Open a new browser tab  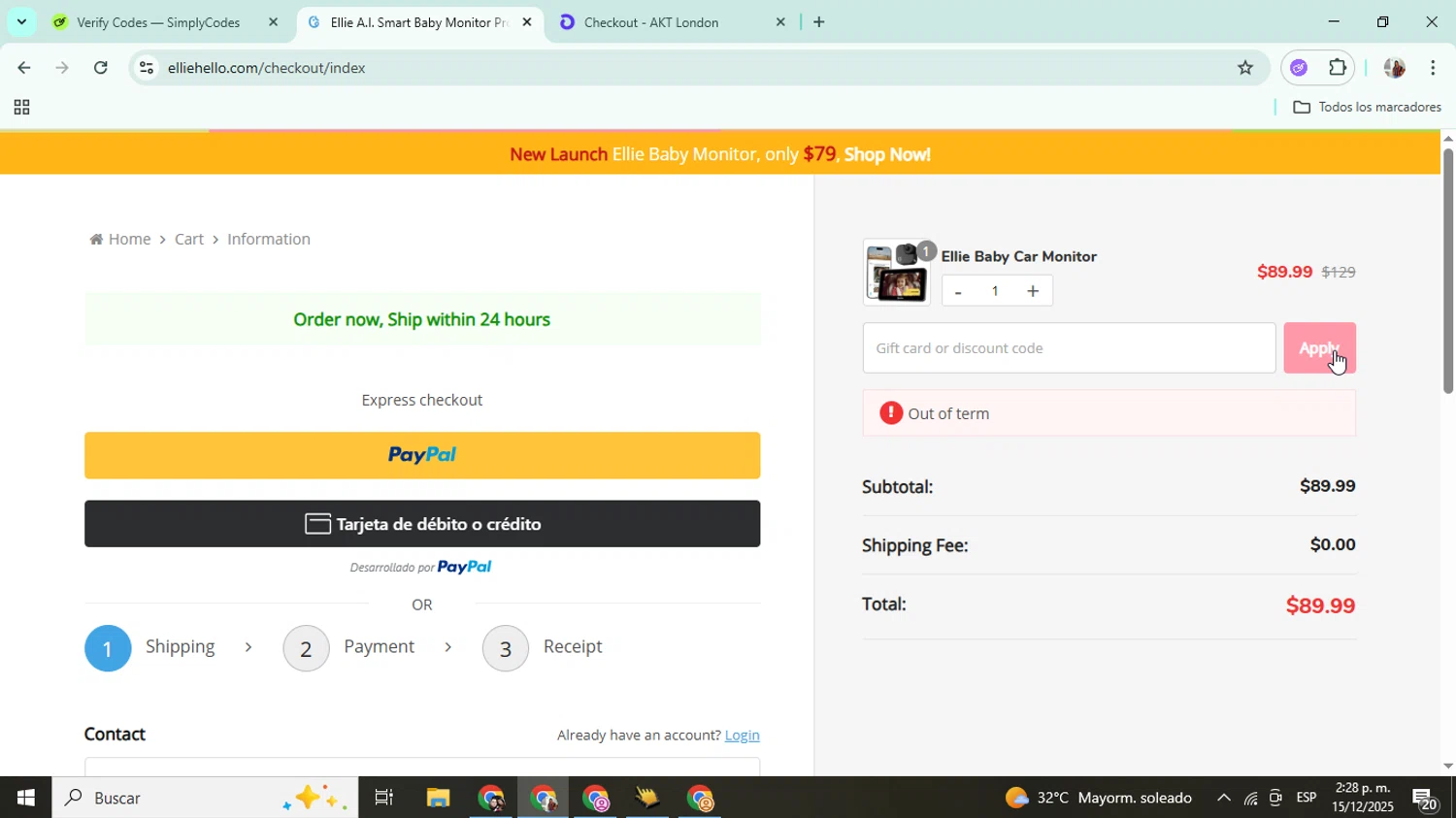(x=819, y=21)
